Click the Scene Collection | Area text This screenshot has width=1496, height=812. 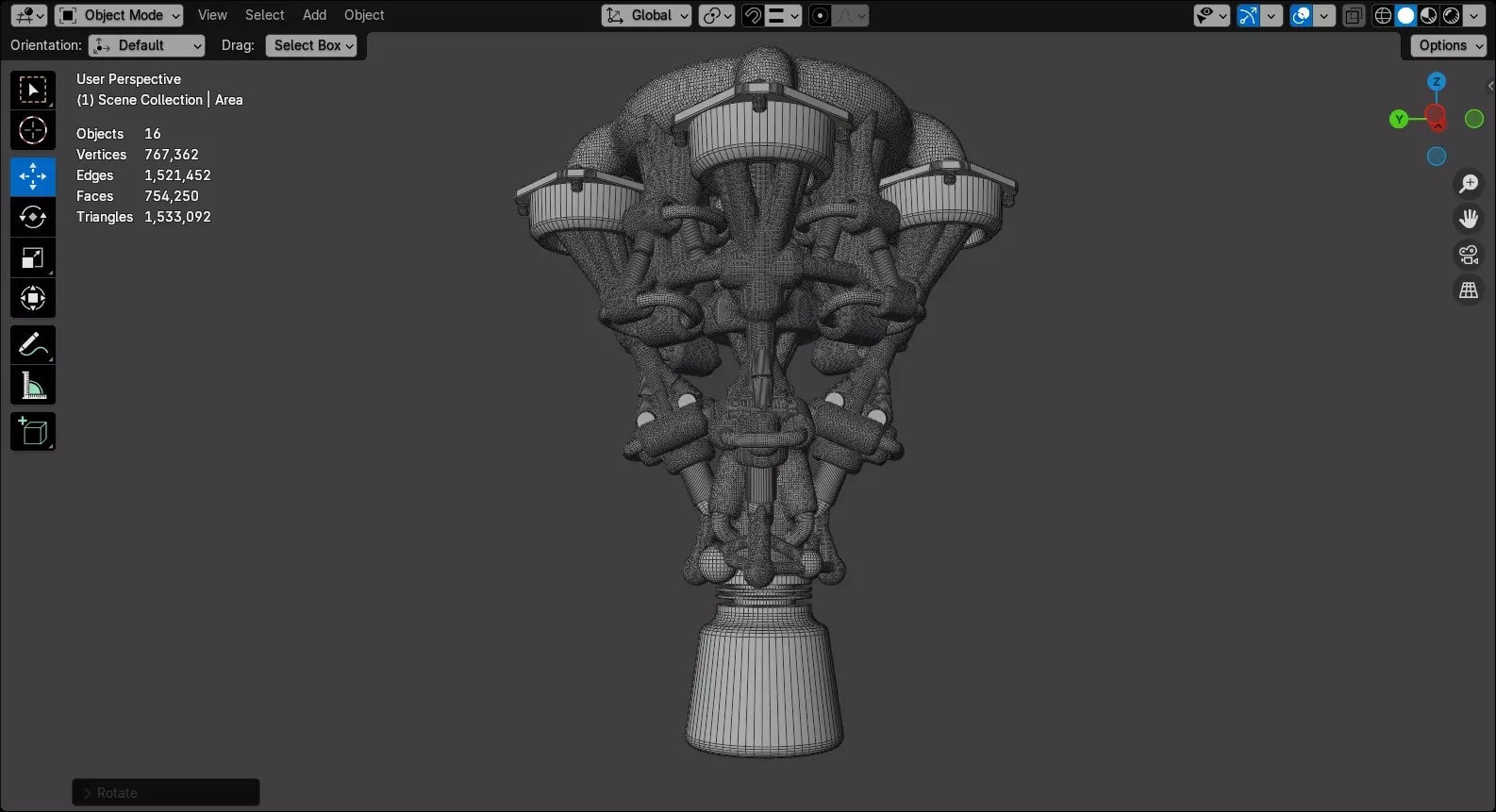tap(159, 100)
